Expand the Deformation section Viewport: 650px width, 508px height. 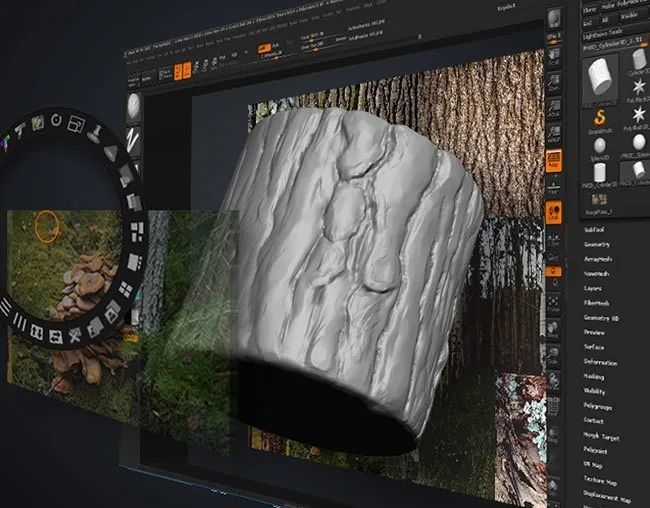[x=601, y=362]
